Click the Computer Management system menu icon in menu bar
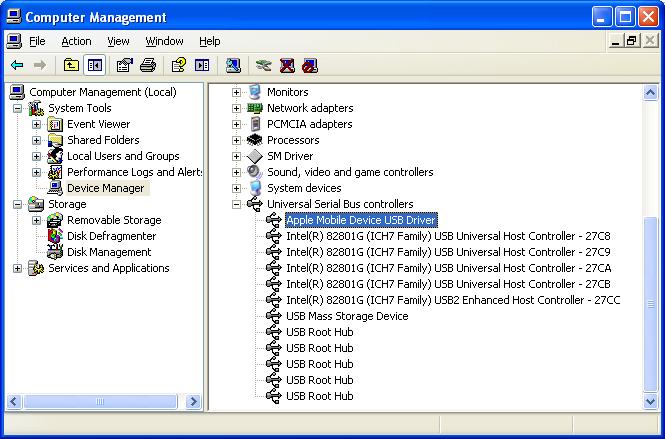This screenshot has height=439, width=665. tap(14, 41)
